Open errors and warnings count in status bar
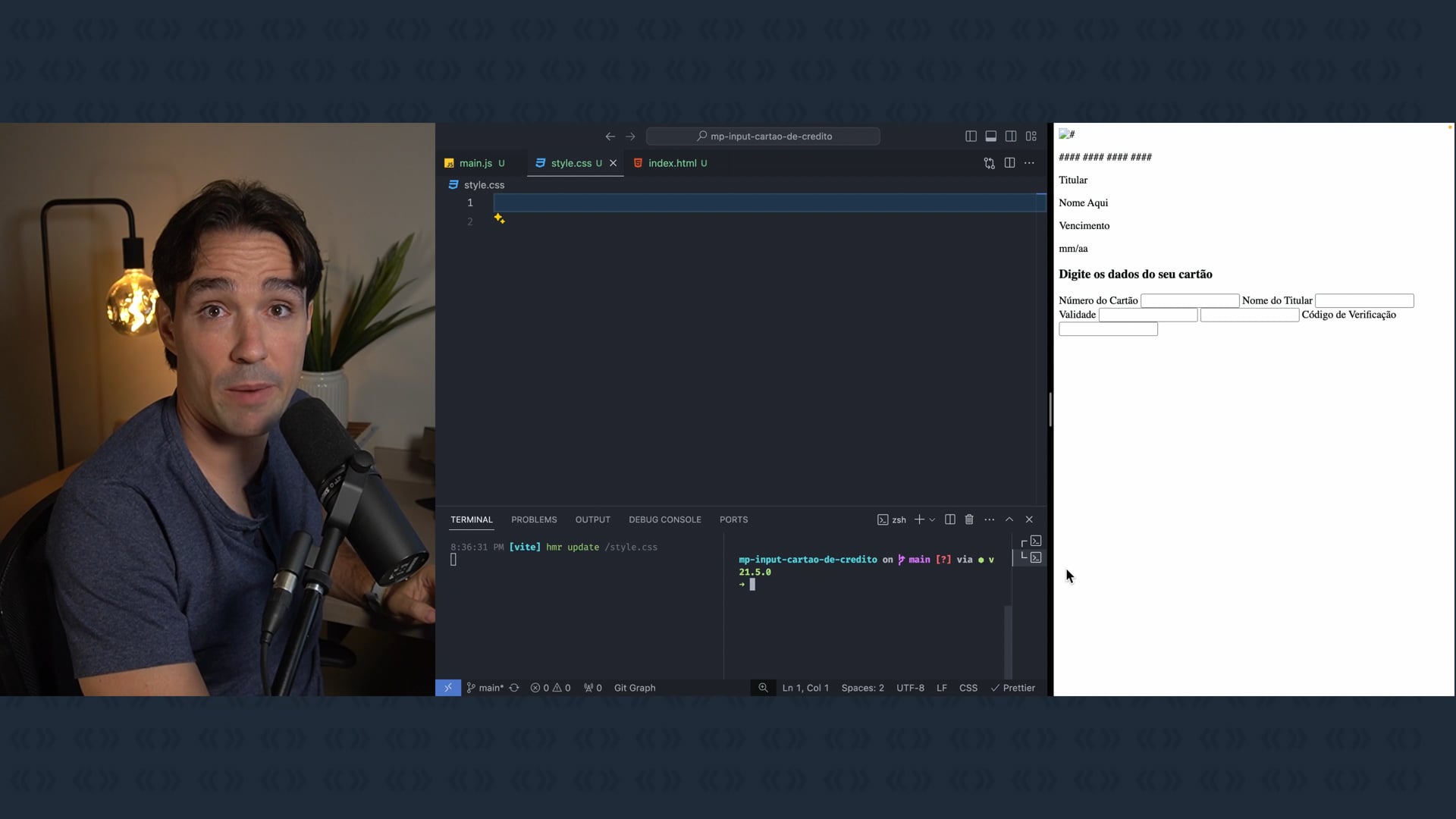The image size is (1456, 819). (551, 688)
